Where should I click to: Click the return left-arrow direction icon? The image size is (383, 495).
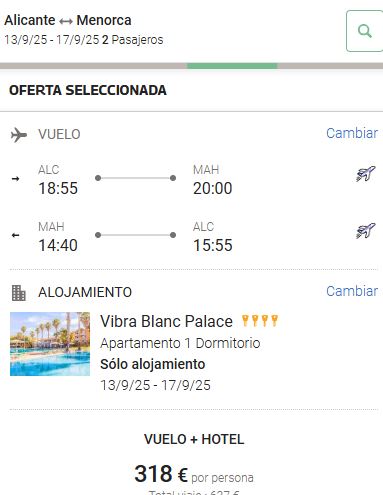15,235
